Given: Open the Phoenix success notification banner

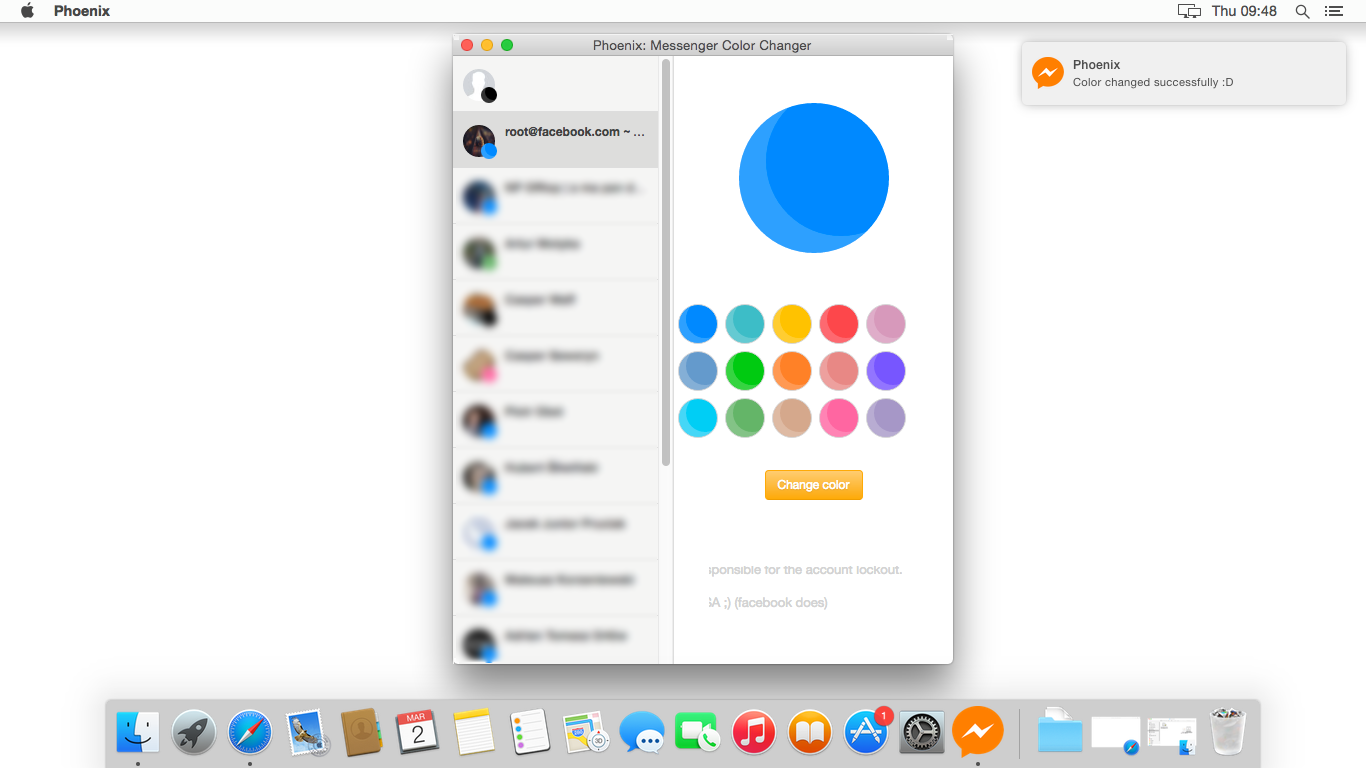Looking at the screenshot, I should pyautogui.click(x=1184, y=73).
